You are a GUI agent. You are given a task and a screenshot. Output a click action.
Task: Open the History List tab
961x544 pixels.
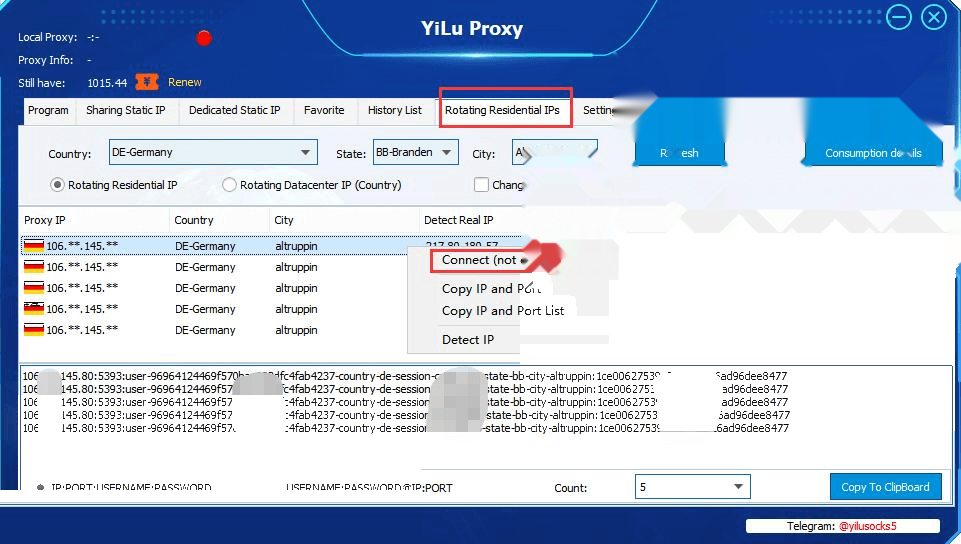click(395, 110)
